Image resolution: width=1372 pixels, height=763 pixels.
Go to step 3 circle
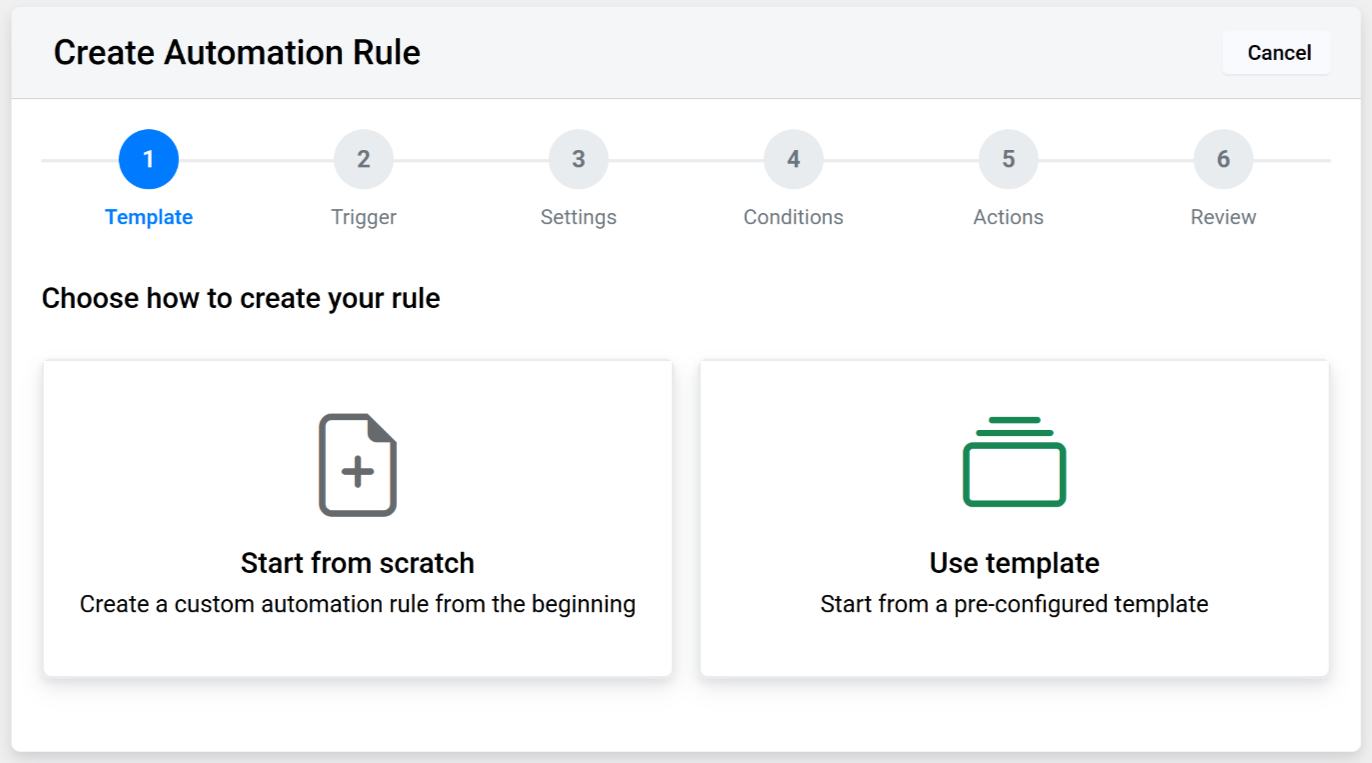pyautogui.click(x=578, y=160)
